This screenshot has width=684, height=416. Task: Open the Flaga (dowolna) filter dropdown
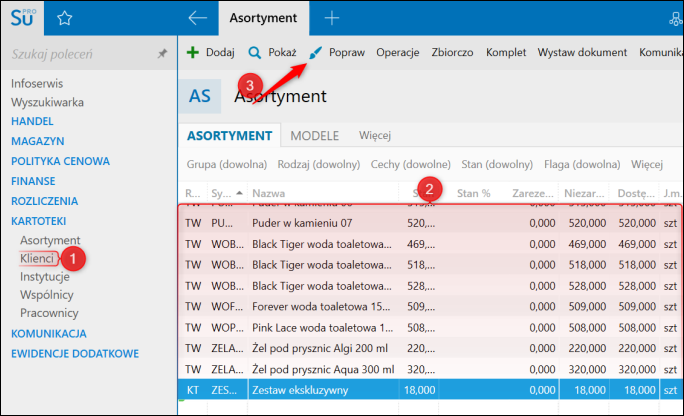(583, 164)
